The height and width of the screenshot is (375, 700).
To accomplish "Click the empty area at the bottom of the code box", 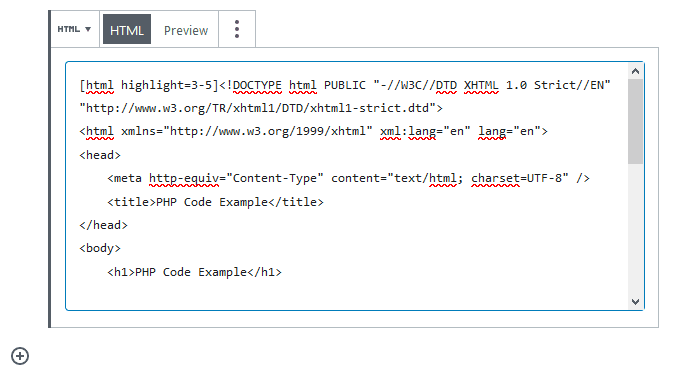I will (346, 295).
